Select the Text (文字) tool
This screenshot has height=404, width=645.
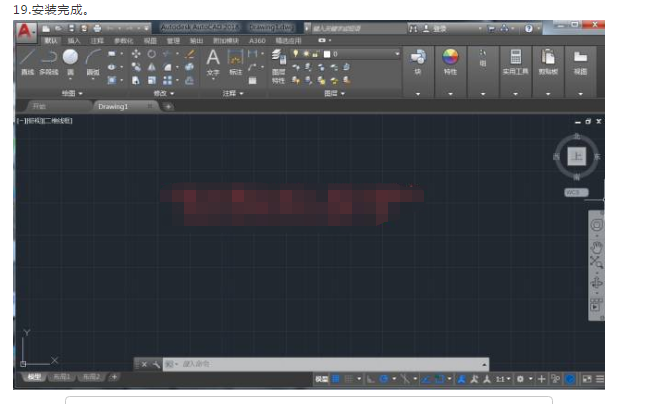pyautogui.click(x=213, y=62)
